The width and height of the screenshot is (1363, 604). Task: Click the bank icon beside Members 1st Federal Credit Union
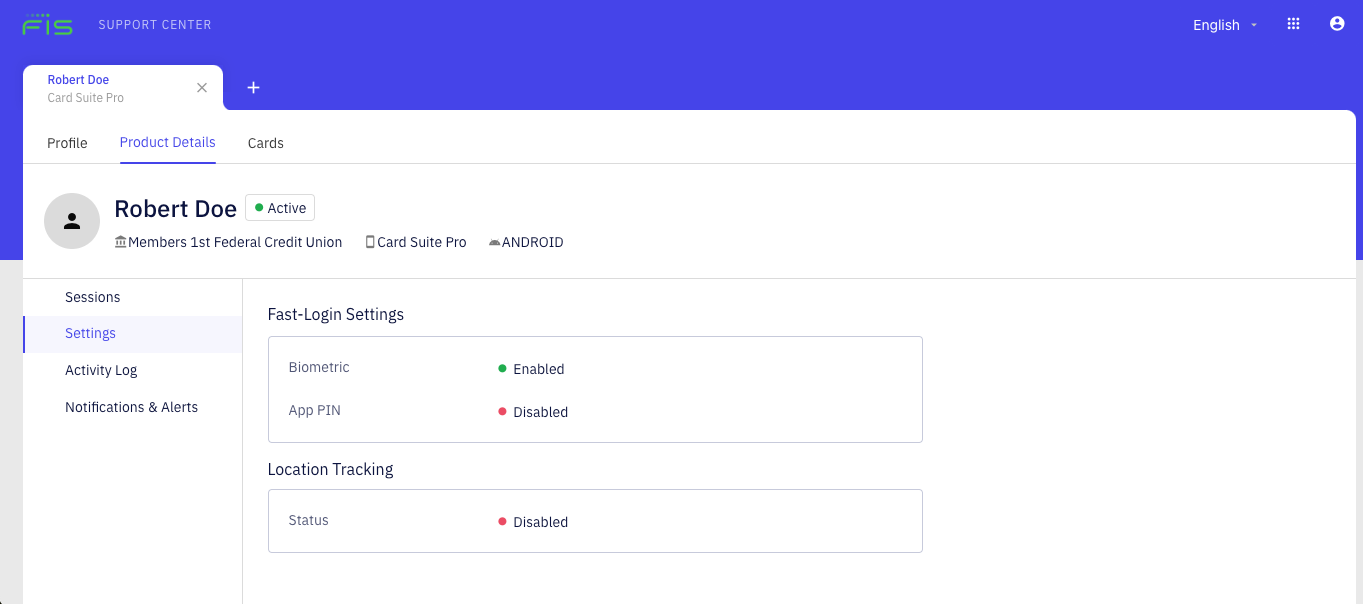[121, 241]
